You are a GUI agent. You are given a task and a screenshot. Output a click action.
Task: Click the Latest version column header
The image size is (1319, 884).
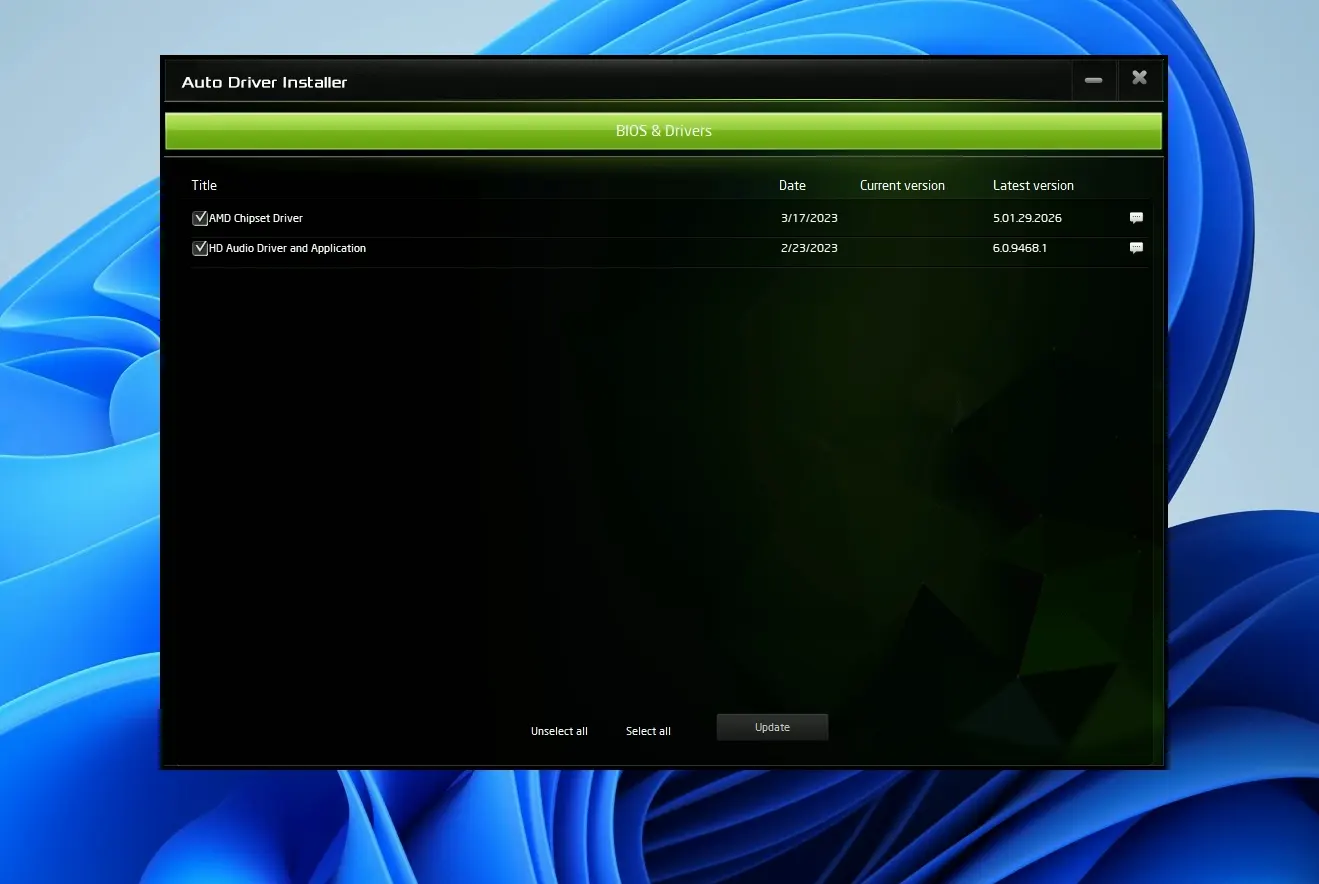pos(1033,185)
